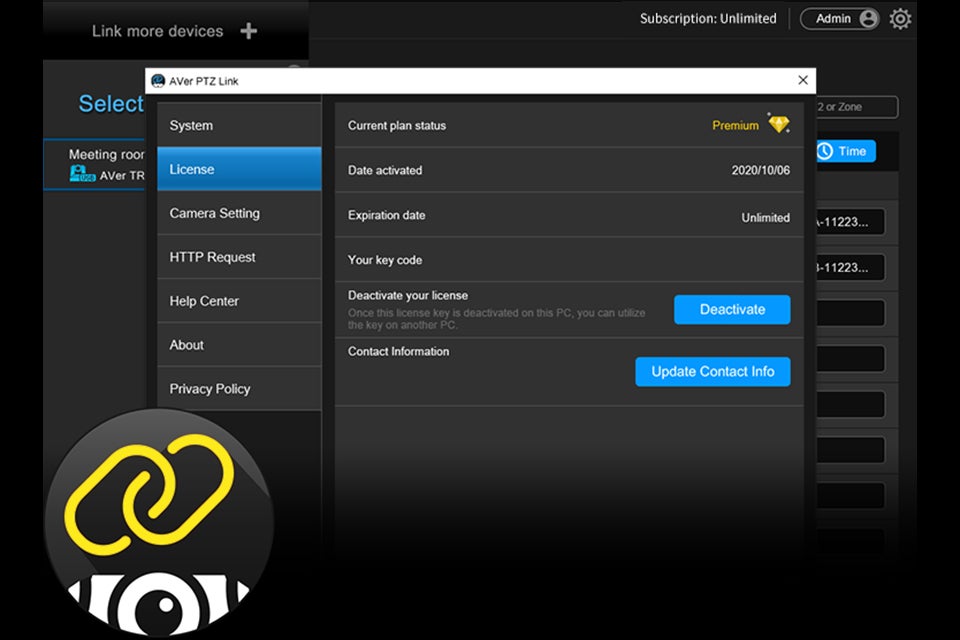The width and height of the screenshot is (960, 640).
Task: Click the Deactivate license button
Action: click(x=732, y=309)
